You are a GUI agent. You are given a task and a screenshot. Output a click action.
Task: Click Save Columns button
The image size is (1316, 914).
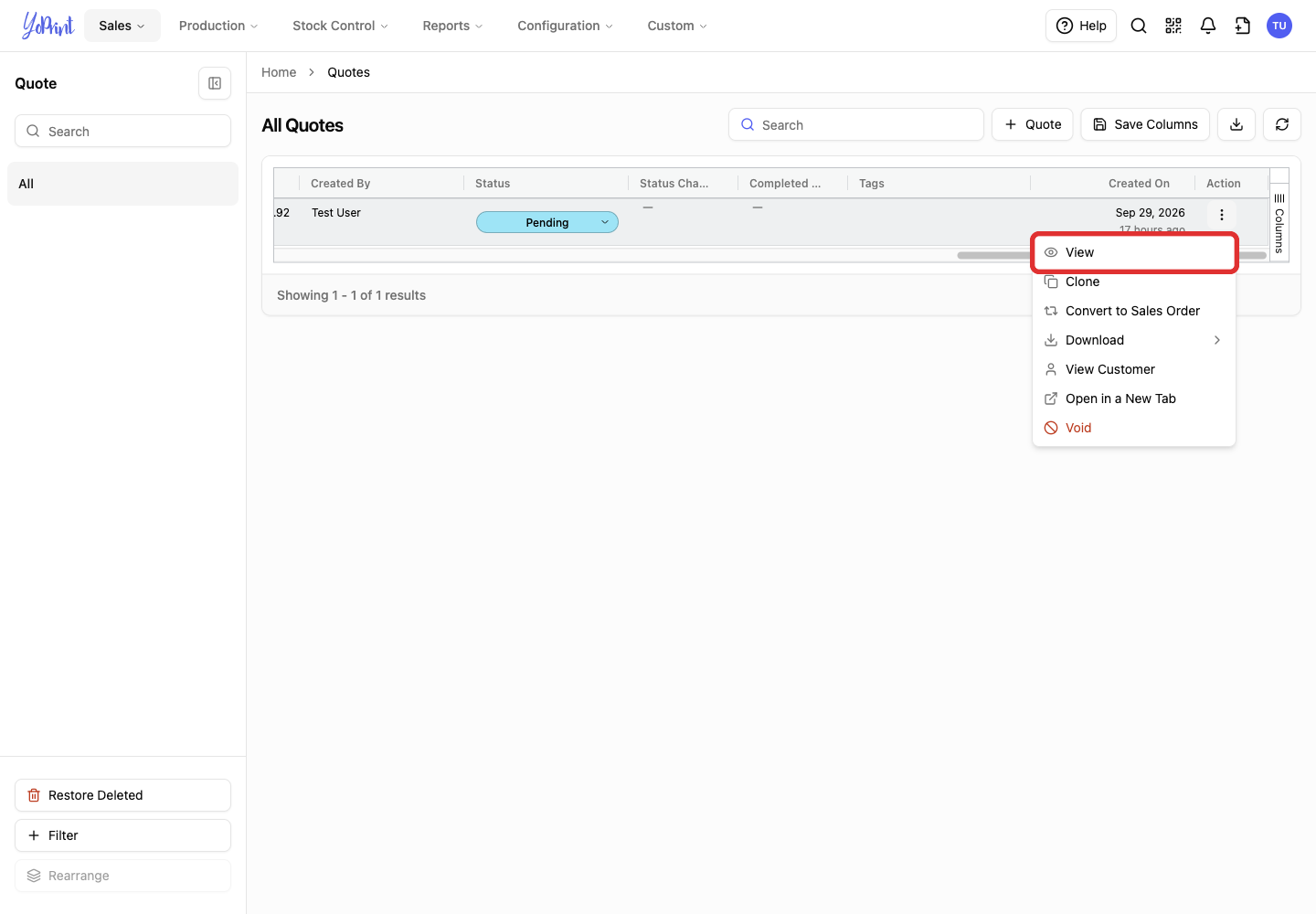click(1145, 124)
